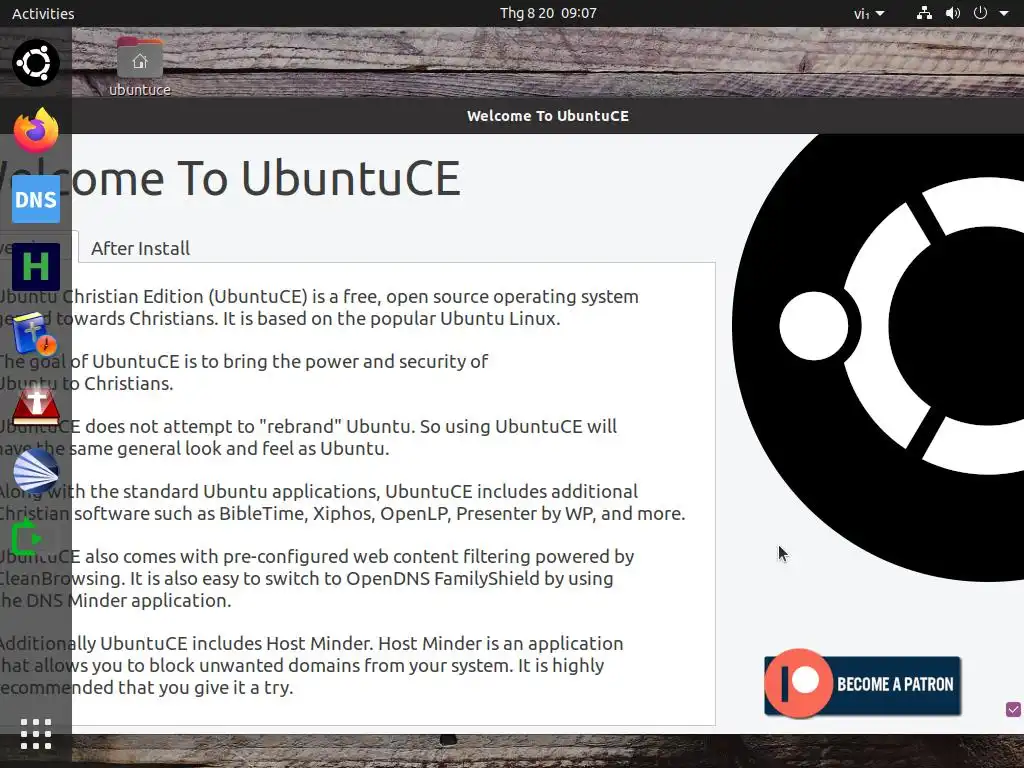Click text 'does not attempt to "rebrand" Ubuntu'
The image size is (1024, 768).
pos(249,426)
